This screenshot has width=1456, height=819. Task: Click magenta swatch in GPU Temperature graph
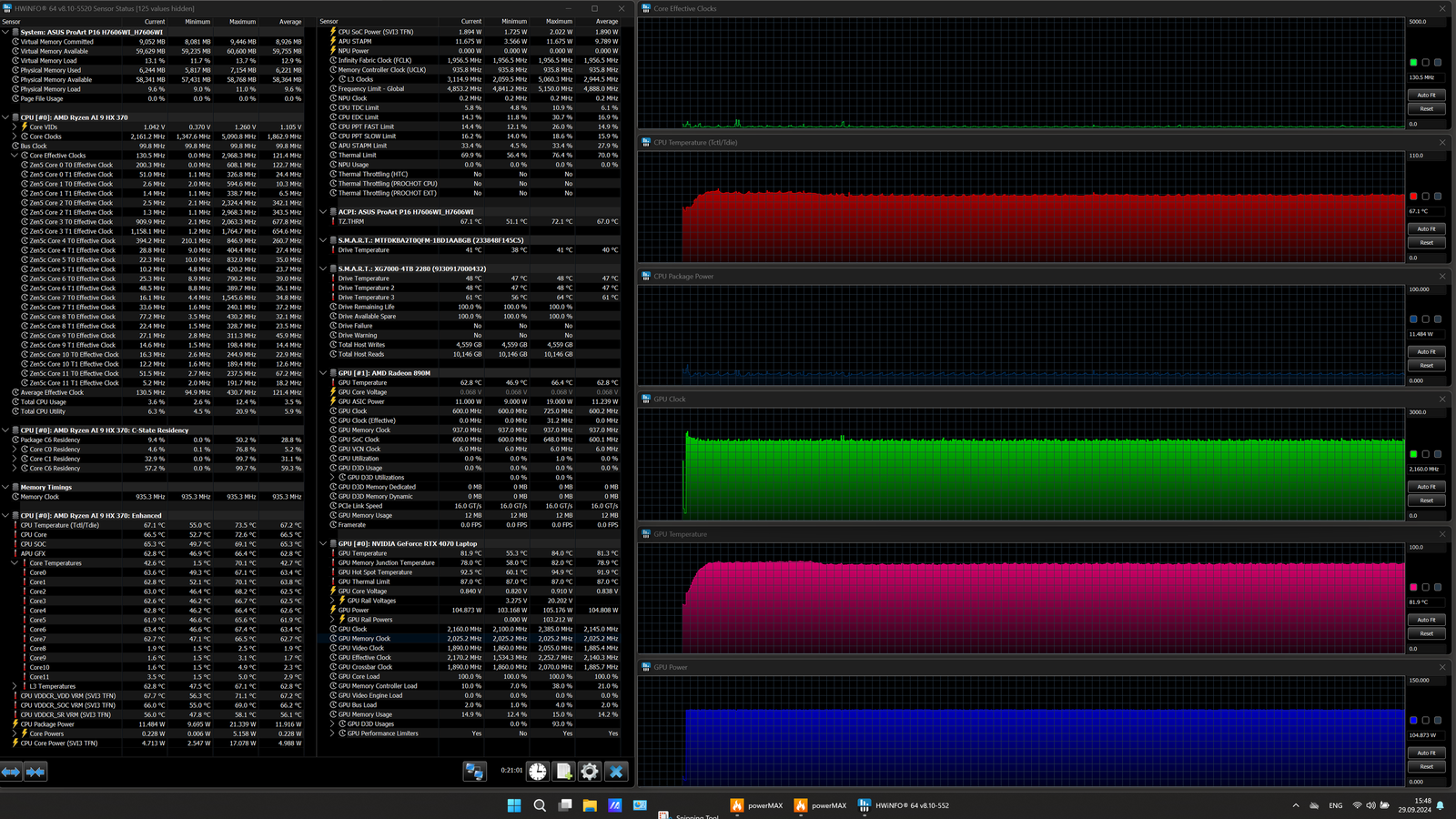coord(1413,588)
